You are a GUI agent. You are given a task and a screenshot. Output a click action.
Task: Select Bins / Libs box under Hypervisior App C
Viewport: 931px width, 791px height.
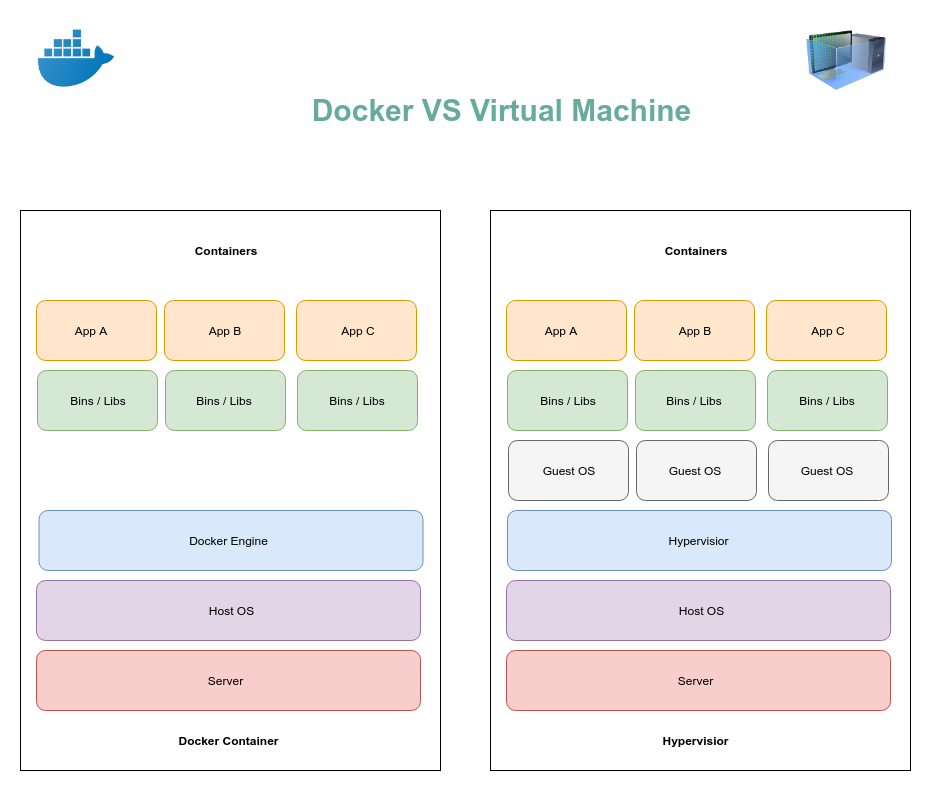point(828,401)
